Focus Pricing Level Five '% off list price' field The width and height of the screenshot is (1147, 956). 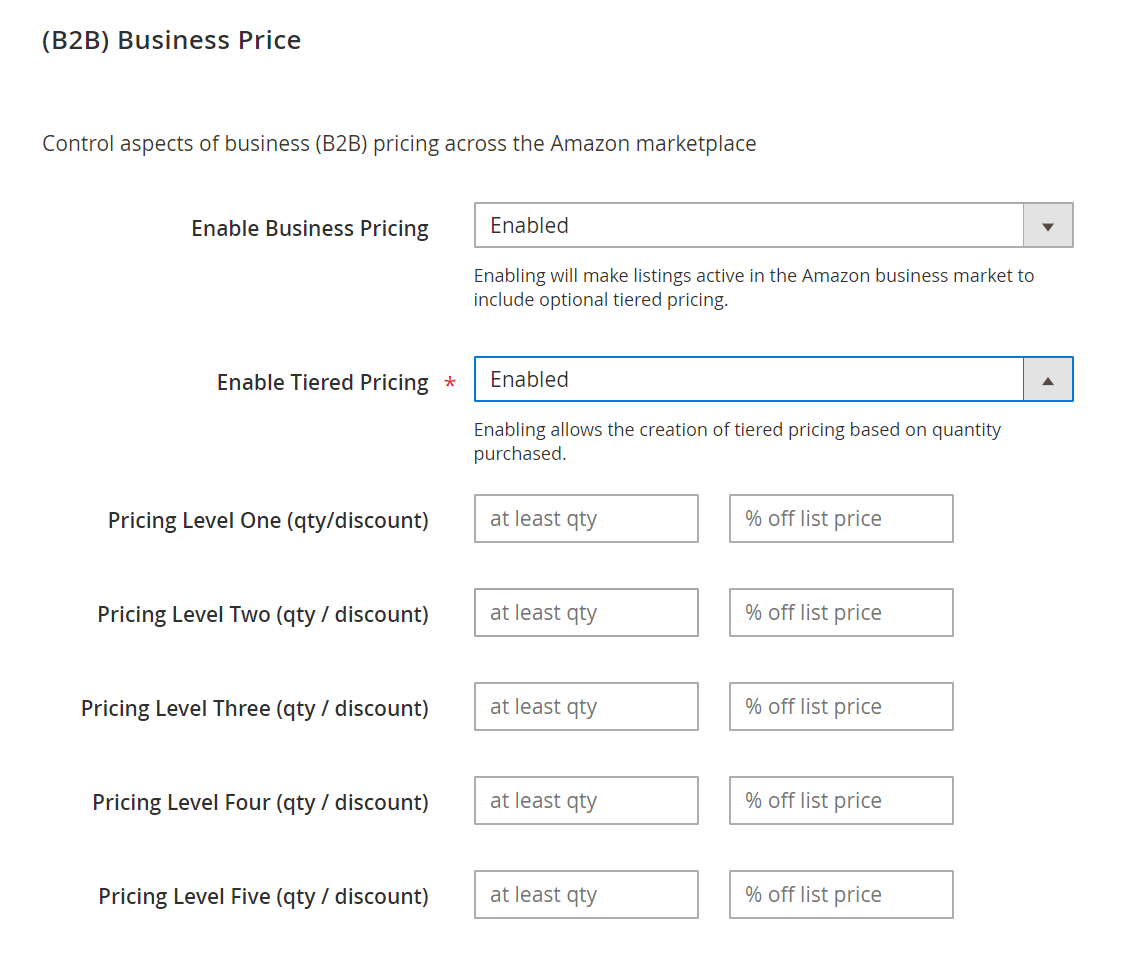pyautogui.click(x=841, y=895)
